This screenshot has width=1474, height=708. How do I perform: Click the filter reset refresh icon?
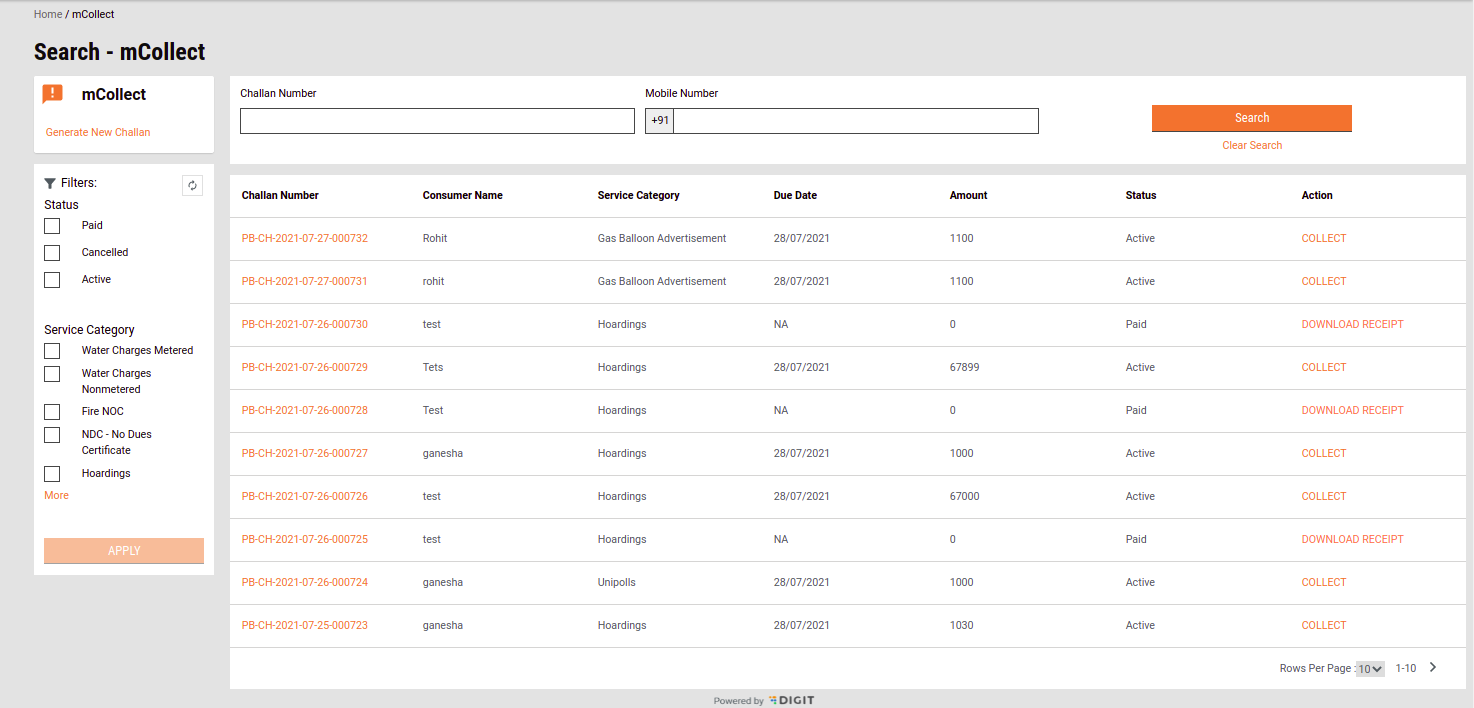(x=193, y=185)
